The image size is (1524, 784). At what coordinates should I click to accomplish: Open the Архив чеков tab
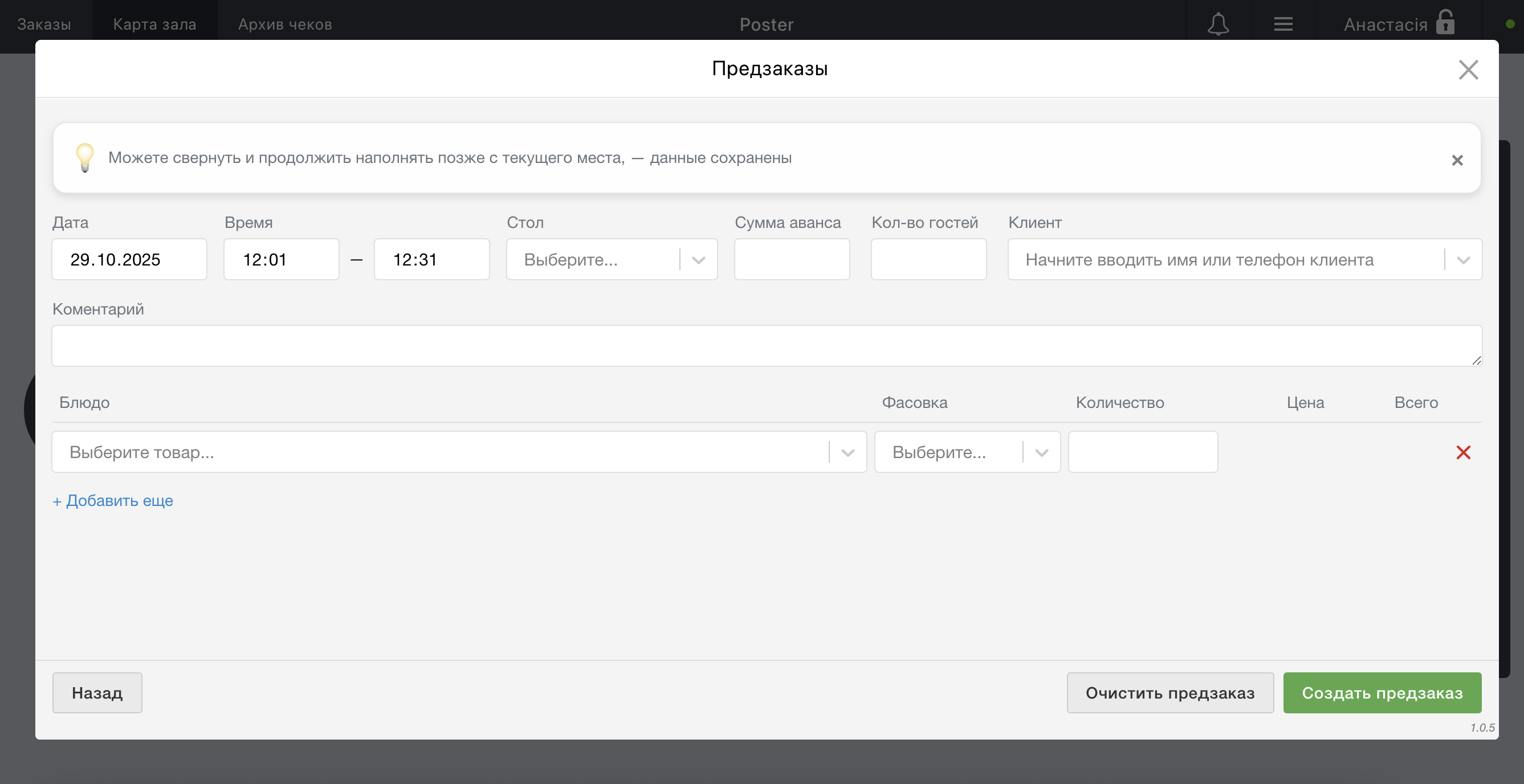coord(284,24)
